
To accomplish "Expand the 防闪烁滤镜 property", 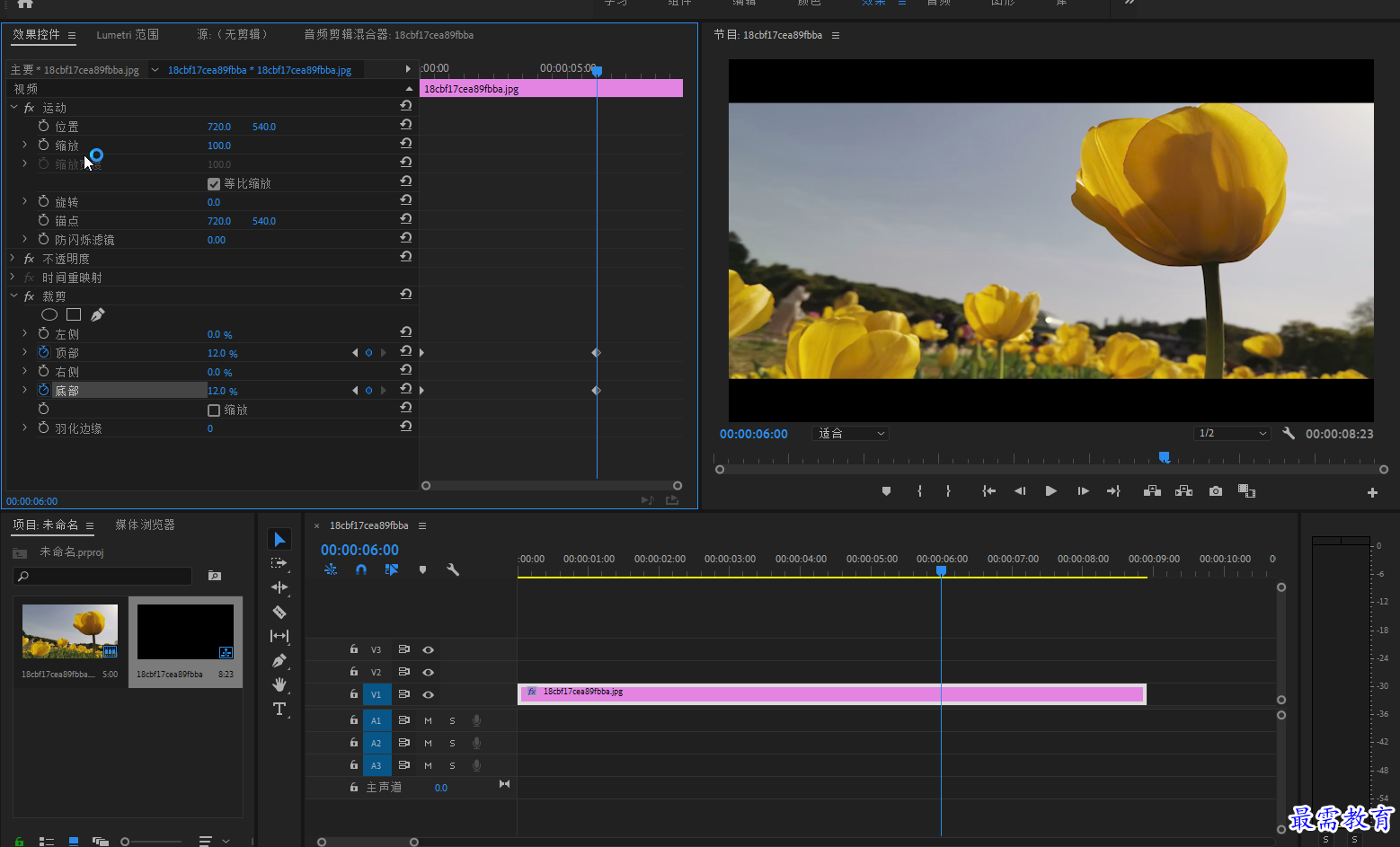I will tap(24, 239).
